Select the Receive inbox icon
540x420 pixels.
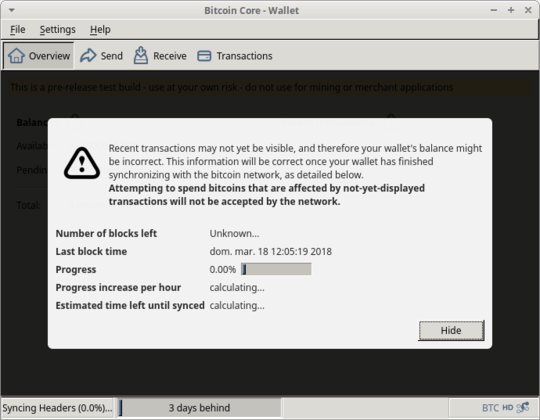(141, 55)
